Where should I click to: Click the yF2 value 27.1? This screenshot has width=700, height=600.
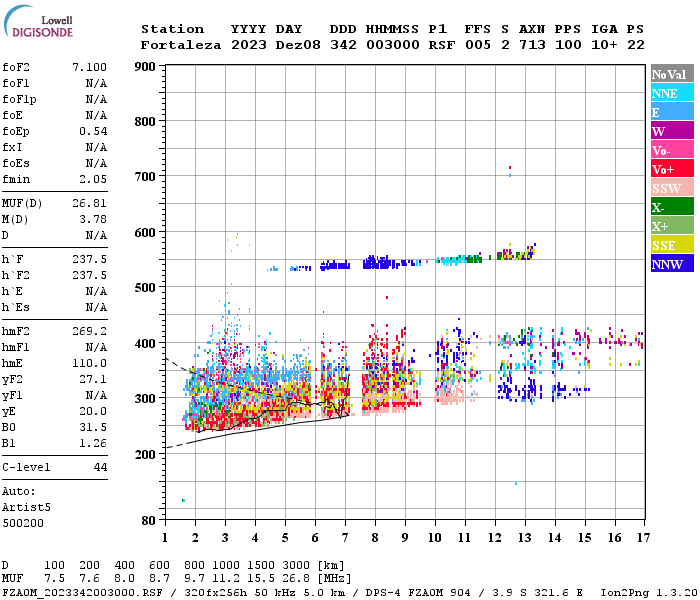[93, 379]
